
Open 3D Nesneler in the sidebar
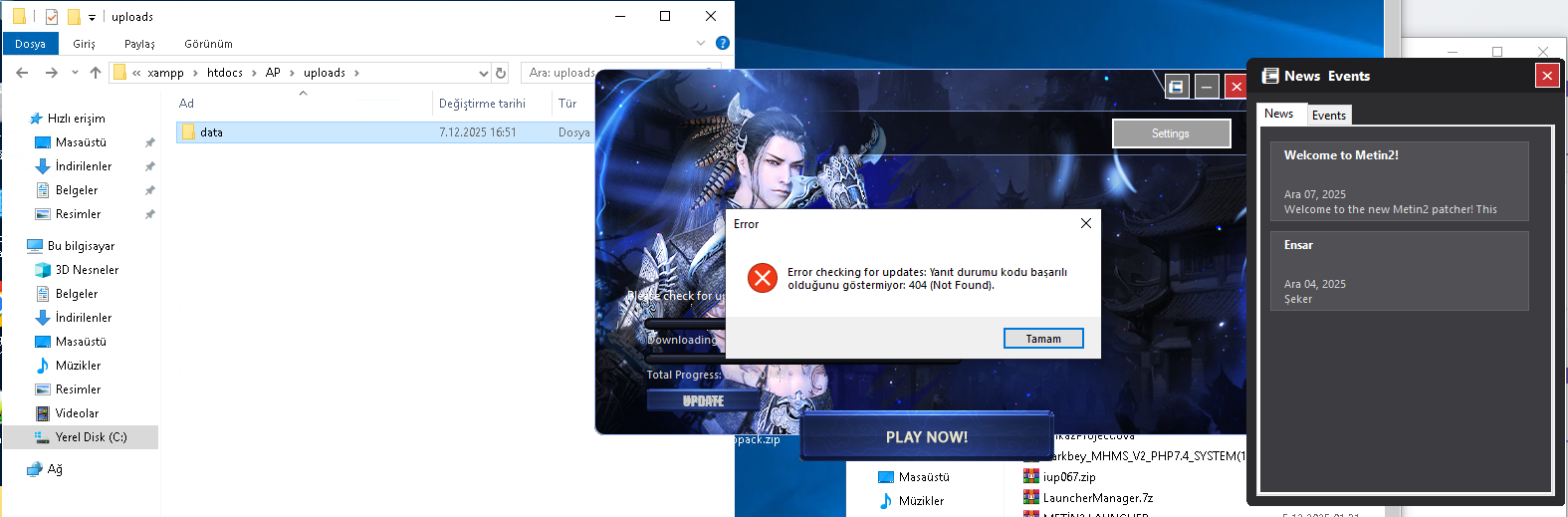click(87, 270)
